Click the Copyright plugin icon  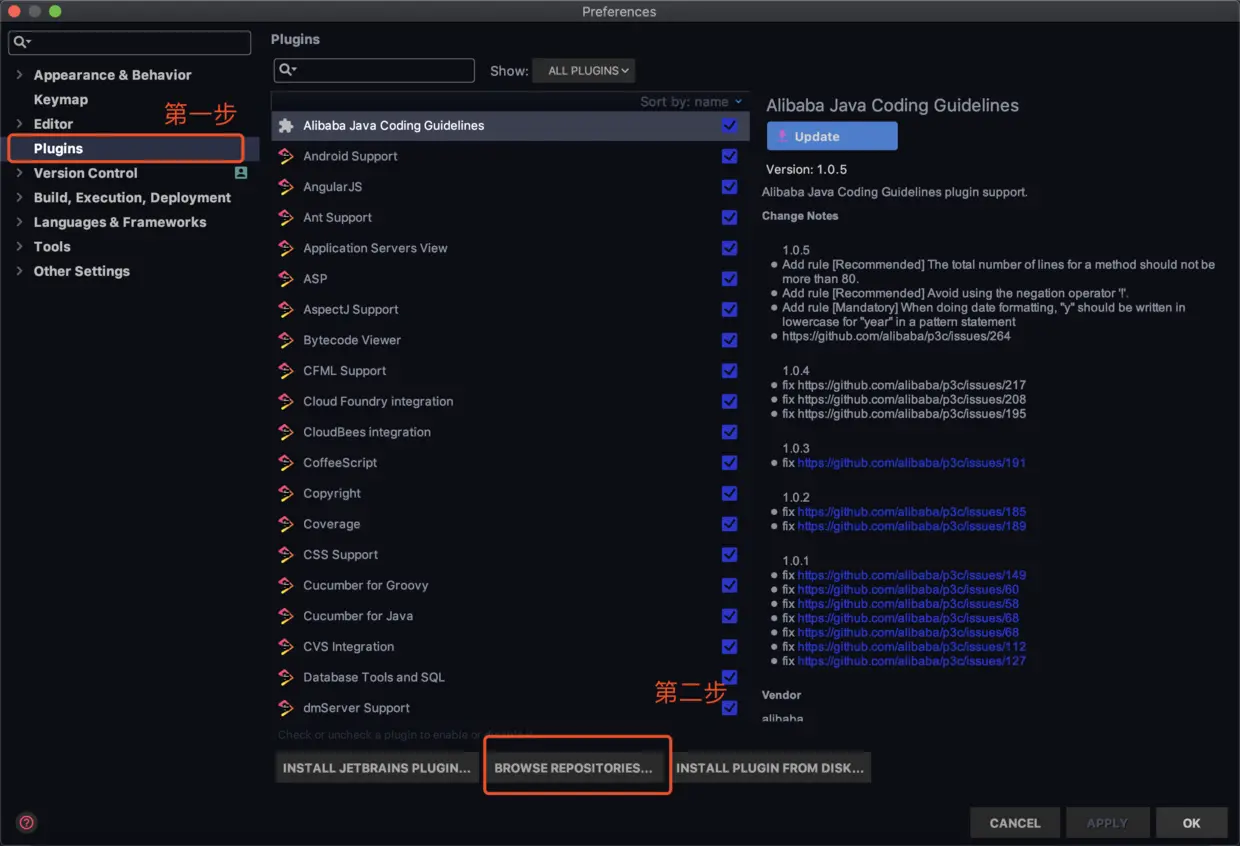coord(286,494)
